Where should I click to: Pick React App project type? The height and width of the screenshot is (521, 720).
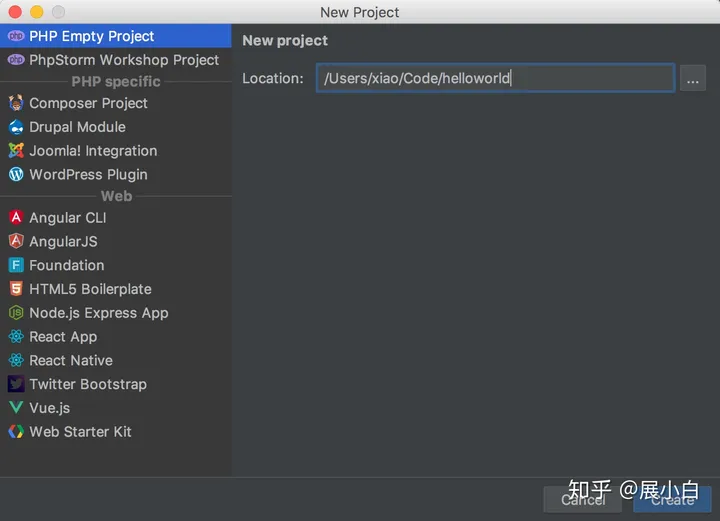[x=63, y=337]
